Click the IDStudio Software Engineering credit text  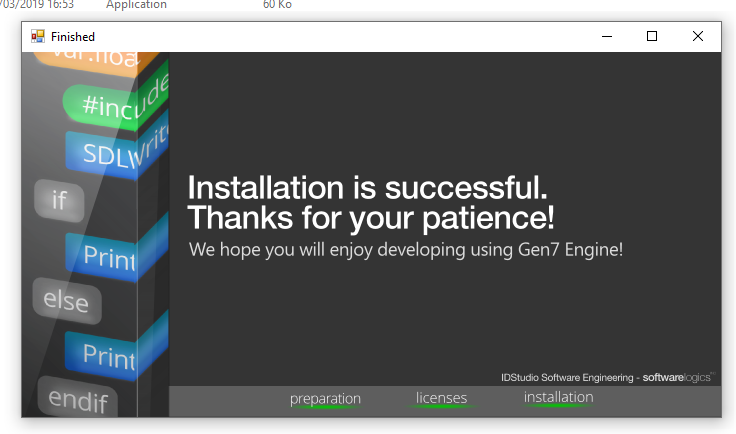[x=567, y=377]
